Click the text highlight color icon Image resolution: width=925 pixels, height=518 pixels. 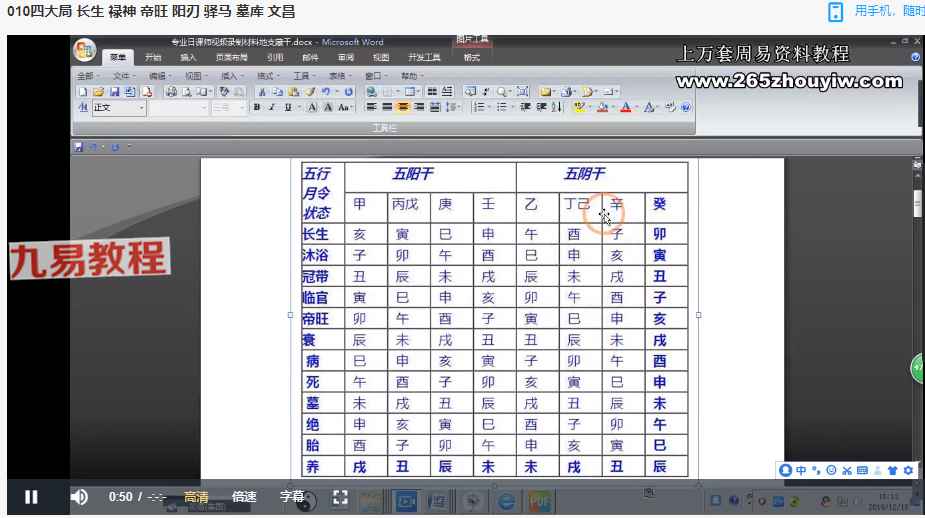(x=580, y=107)
